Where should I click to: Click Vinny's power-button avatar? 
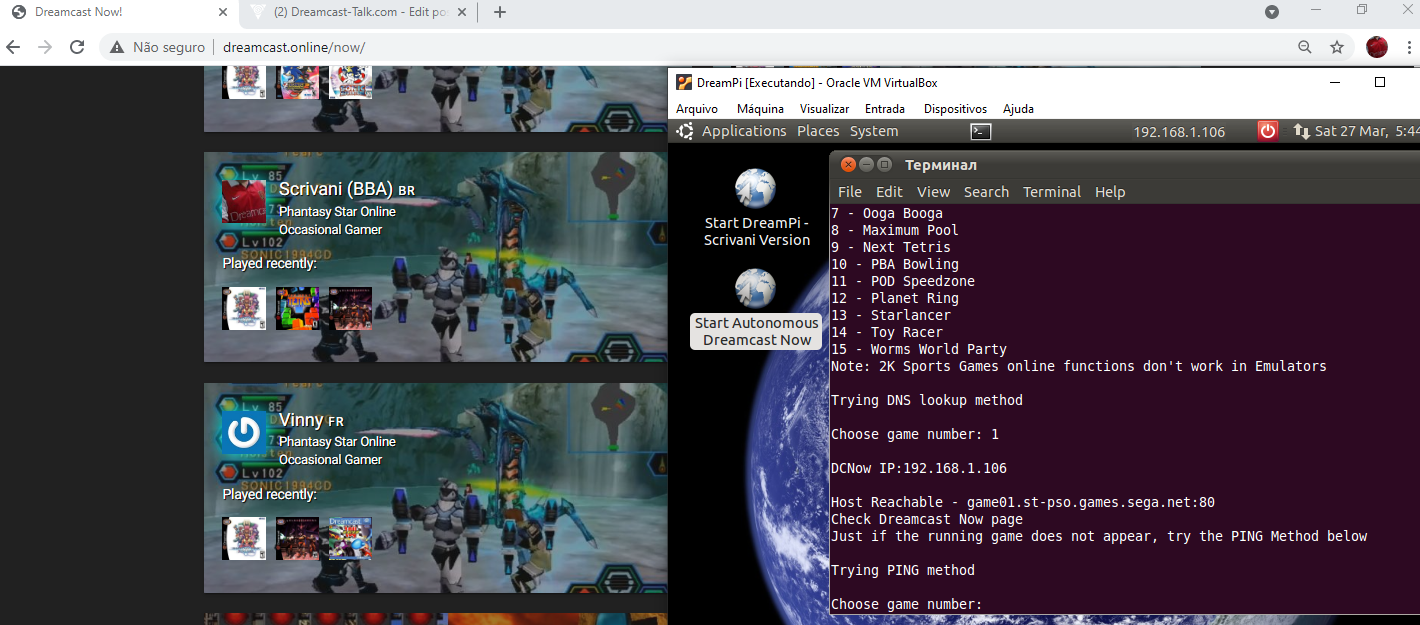click(244, 433)
